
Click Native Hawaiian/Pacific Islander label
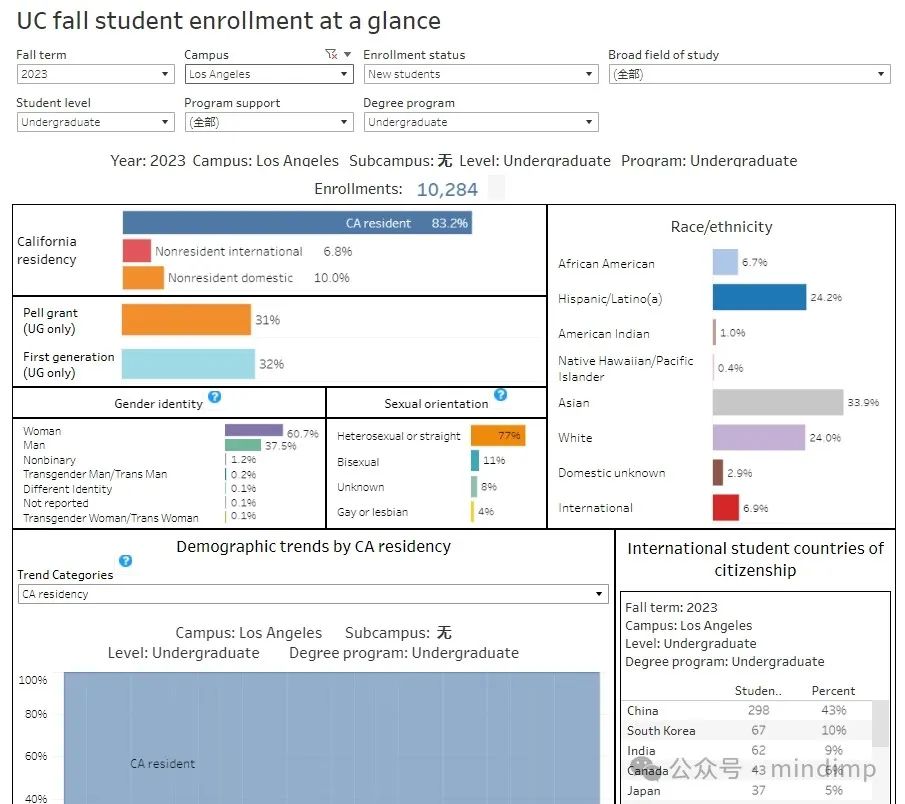(x=626, y=368)
